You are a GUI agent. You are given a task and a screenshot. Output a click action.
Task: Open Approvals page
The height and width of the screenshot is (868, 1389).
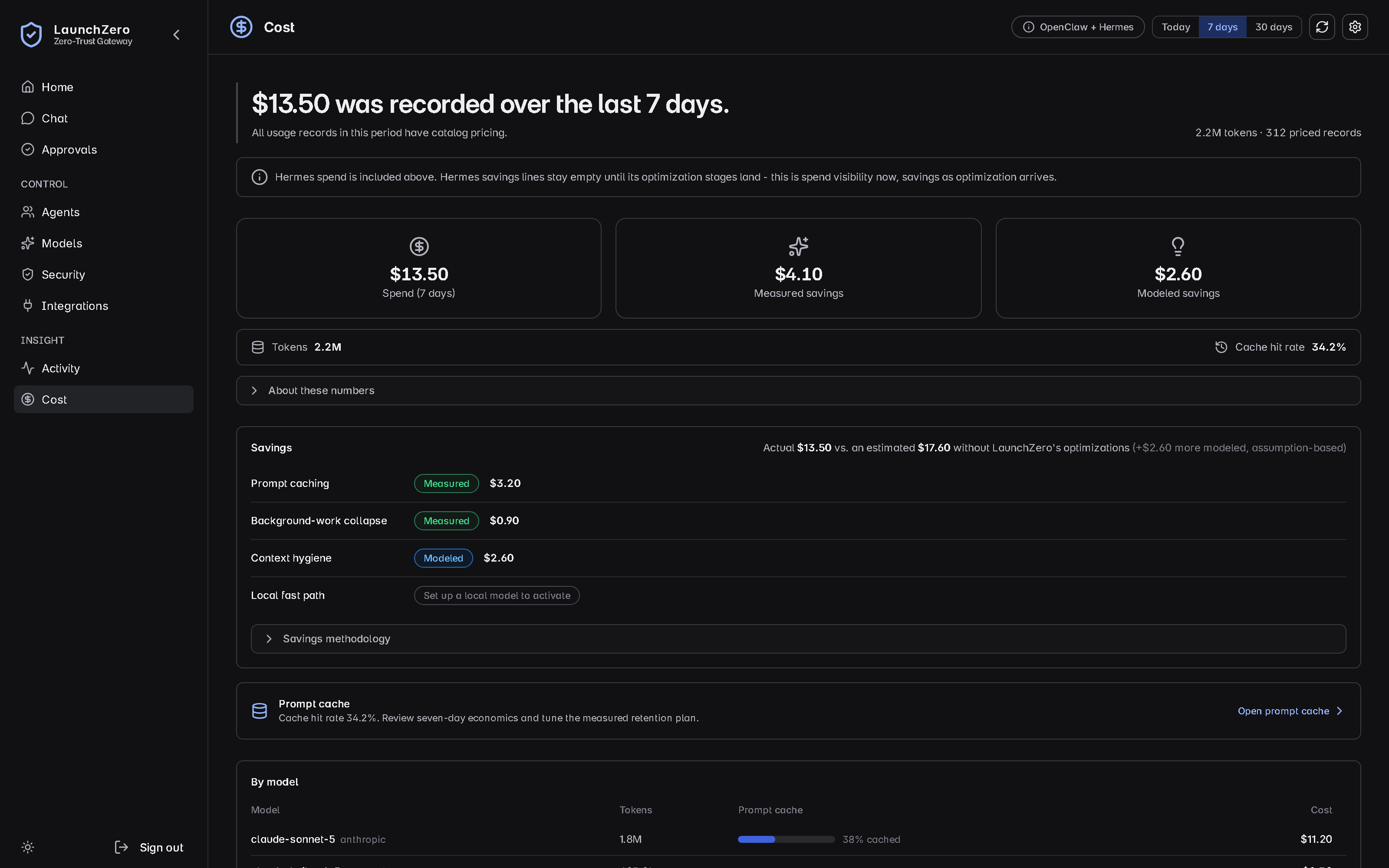tap(103, 149)
